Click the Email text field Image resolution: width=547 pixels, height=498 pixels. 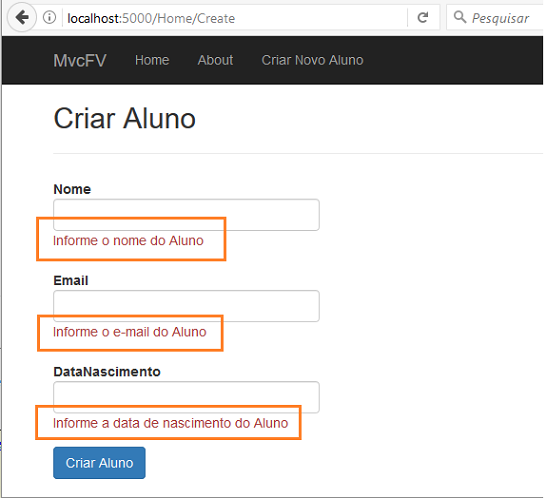point(186,306)
